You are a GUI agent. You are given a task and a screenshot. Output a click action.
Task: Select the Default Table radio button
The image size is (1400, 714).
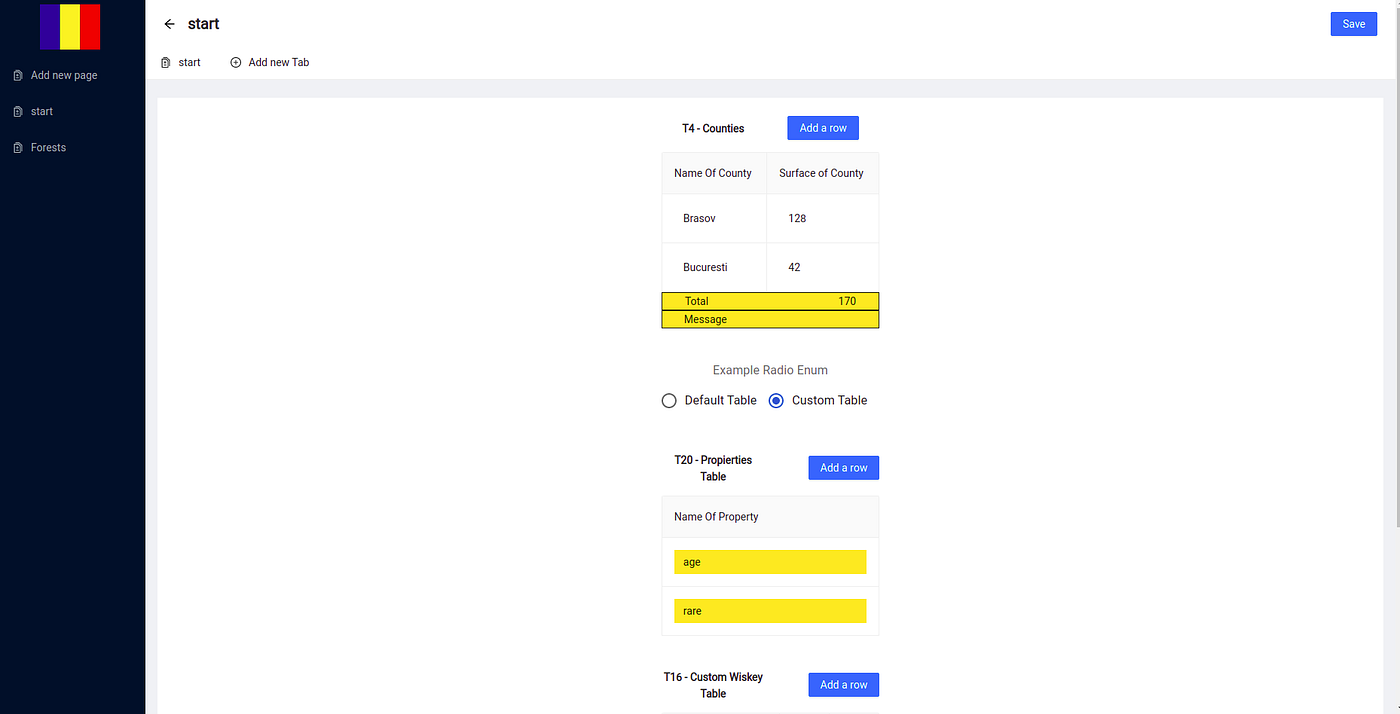[670, 400]
